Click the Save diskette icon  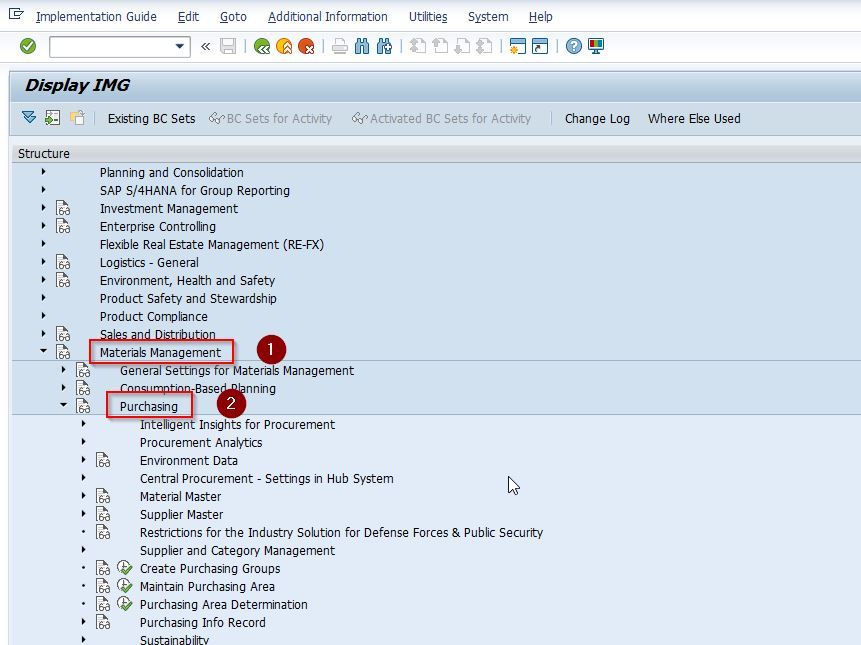pyautogui.click(x=228, y=46)
